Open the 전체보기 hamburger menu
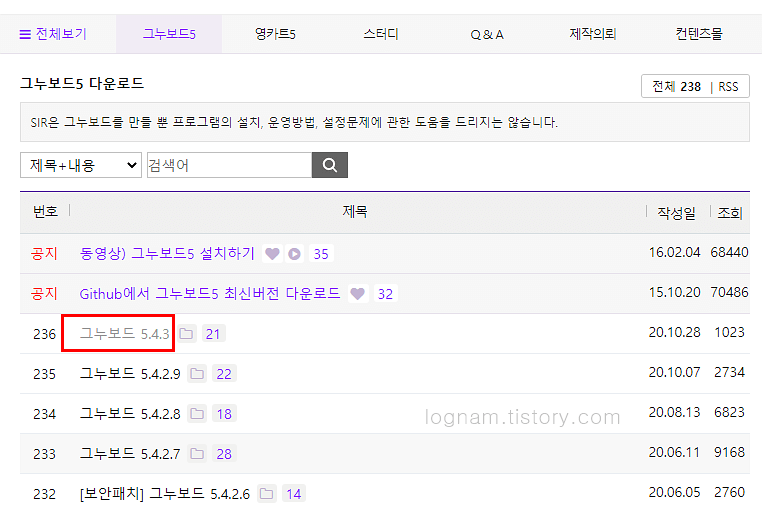Viewport: 762px width, 509px height. [52, 34]
